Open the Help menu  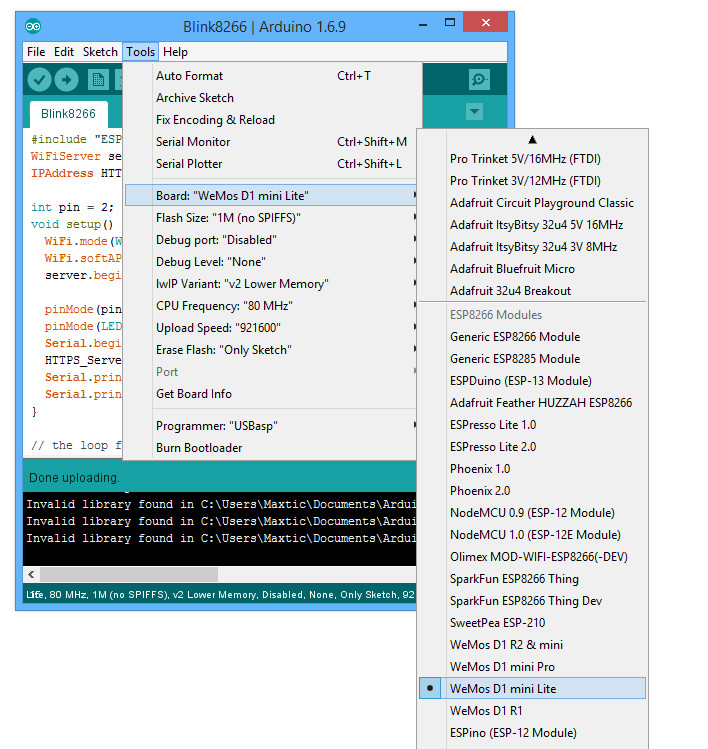(175, 52)
